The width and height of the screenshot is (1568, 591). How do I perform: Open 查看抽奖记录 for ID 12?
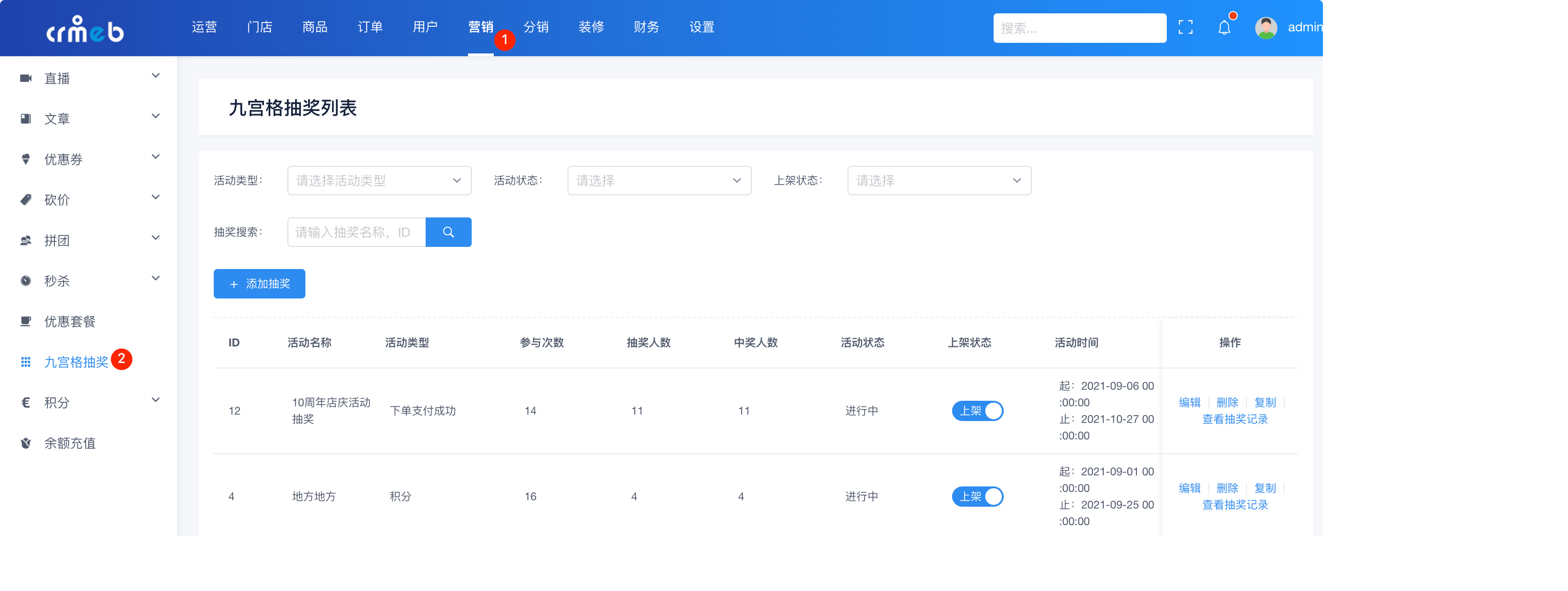coord(1235,419)
